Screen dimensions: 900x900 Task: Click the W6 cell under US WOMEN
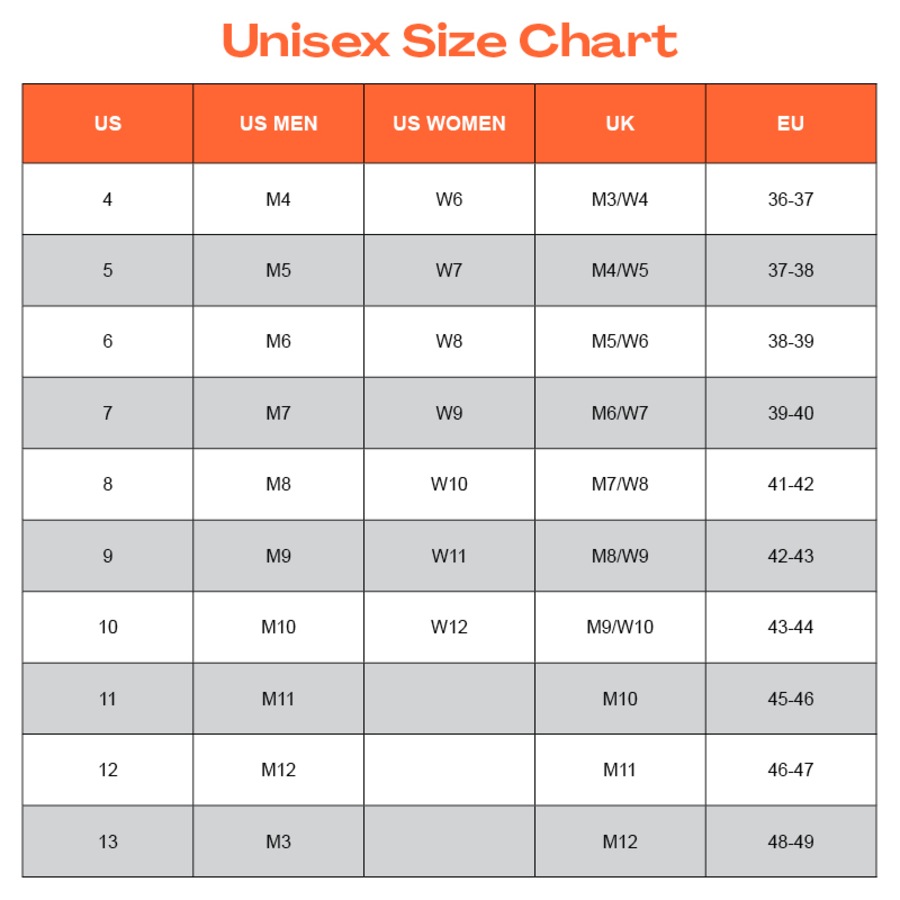(449, 199)
